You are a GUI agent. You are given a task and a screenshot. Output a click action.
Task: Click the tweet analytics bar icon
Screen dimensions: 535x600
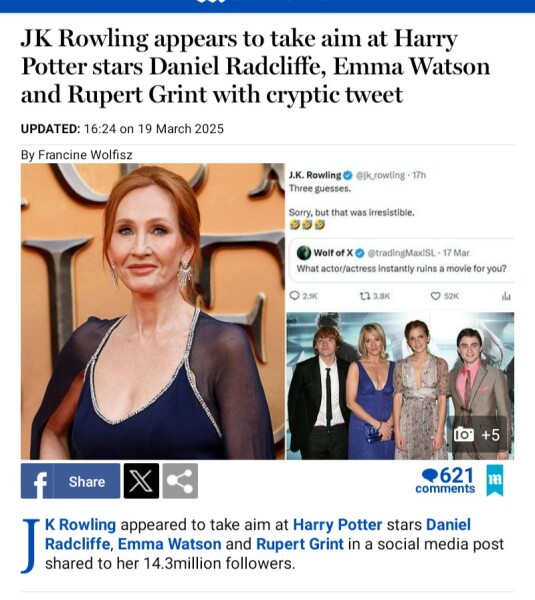[506, 296]
